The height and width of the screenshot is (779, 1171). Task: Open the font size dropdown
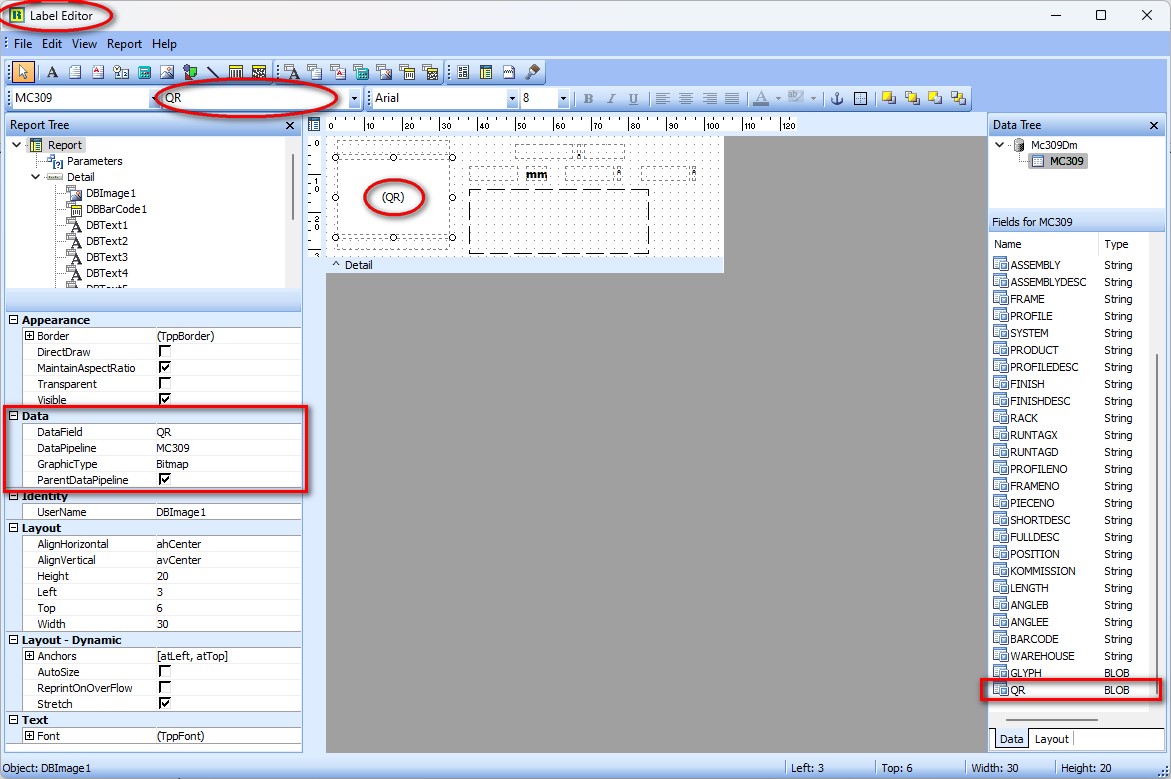(x=562, y=98)
